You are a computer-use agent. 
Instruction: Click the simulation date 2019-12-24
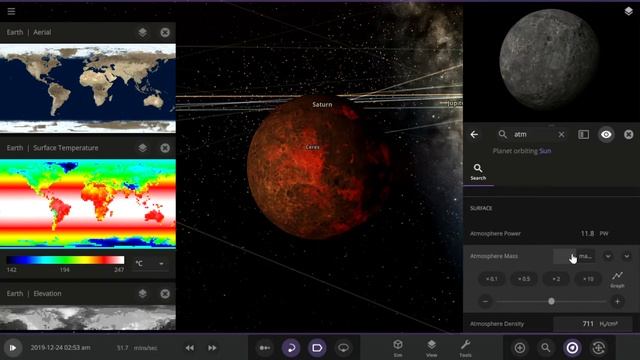[x=60, y=348]
